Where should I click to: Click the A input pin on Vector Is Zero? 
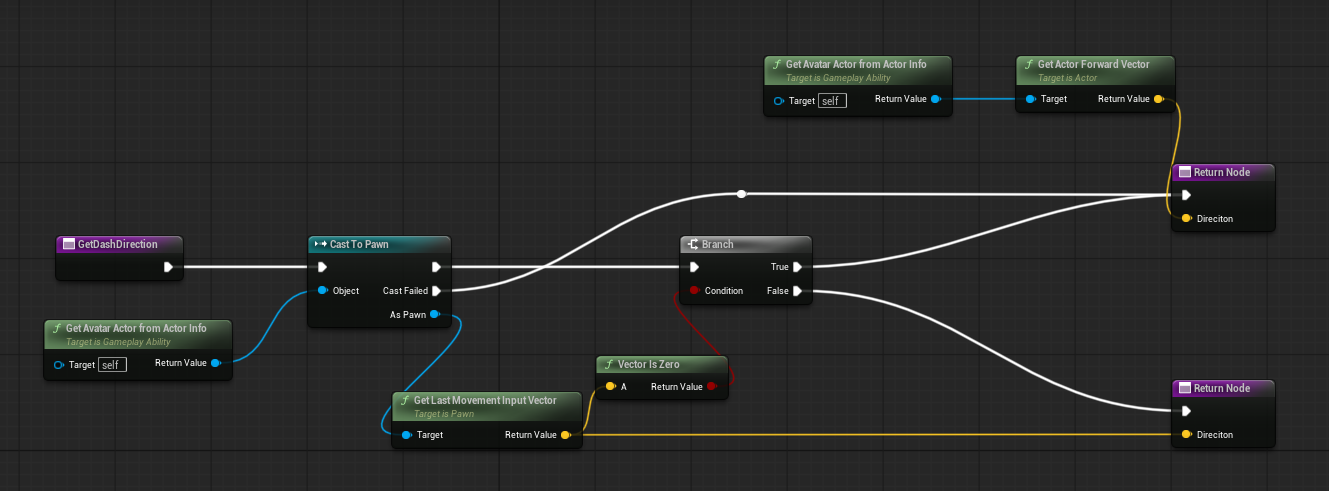coord(610,387)
